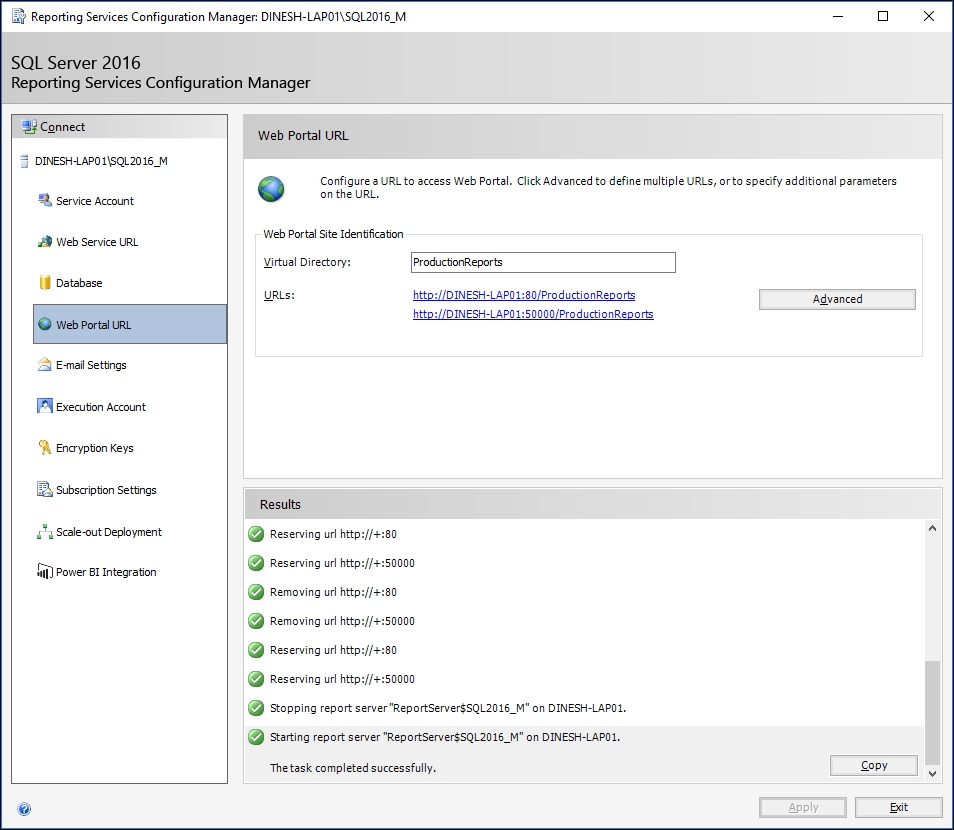
Task: Open the Service Account page
Action: [x=95, y=201]
